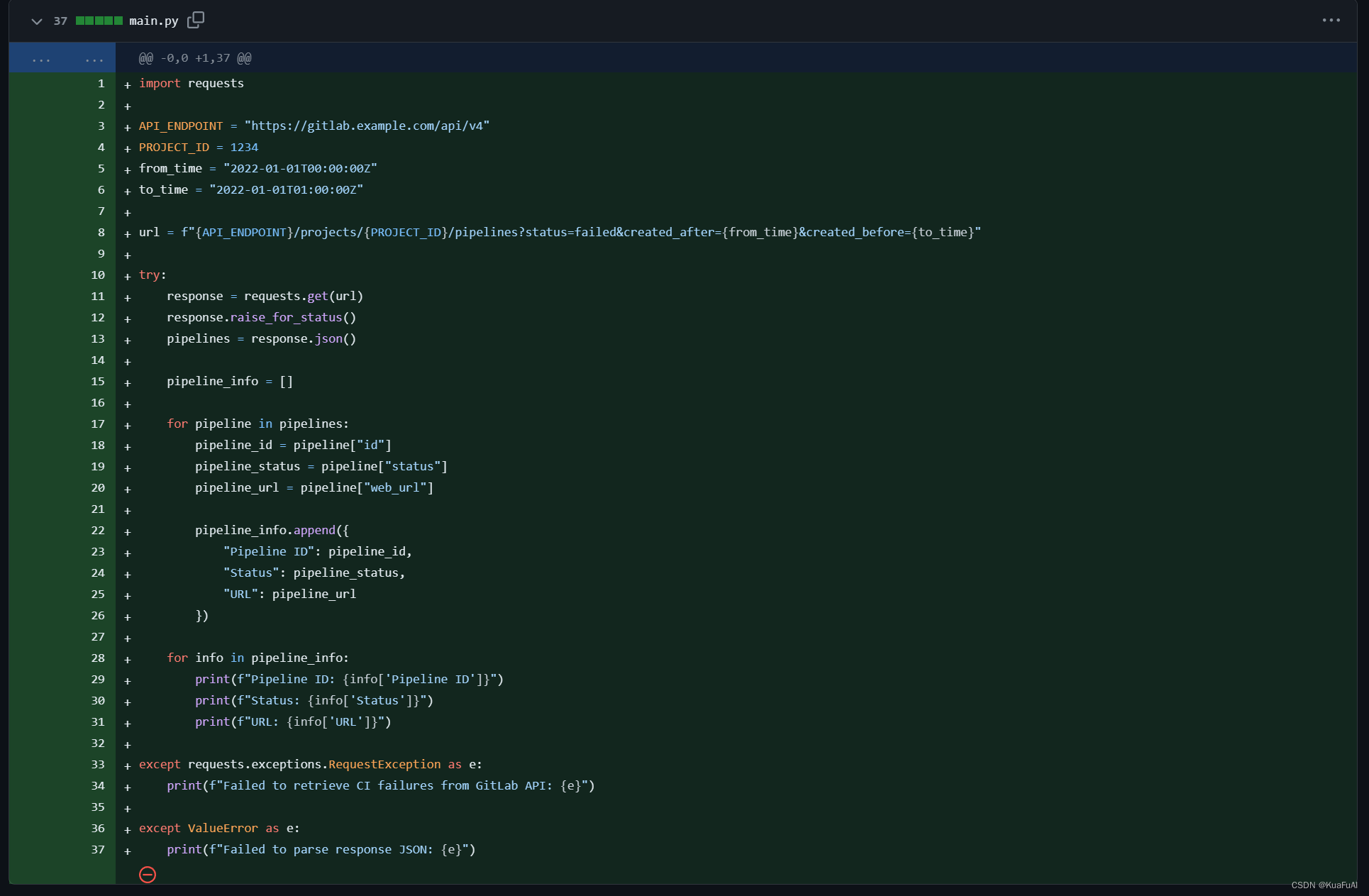
Task: Click the plus marker on the PROJECT_ID line
Action: (x=128, y=149)
